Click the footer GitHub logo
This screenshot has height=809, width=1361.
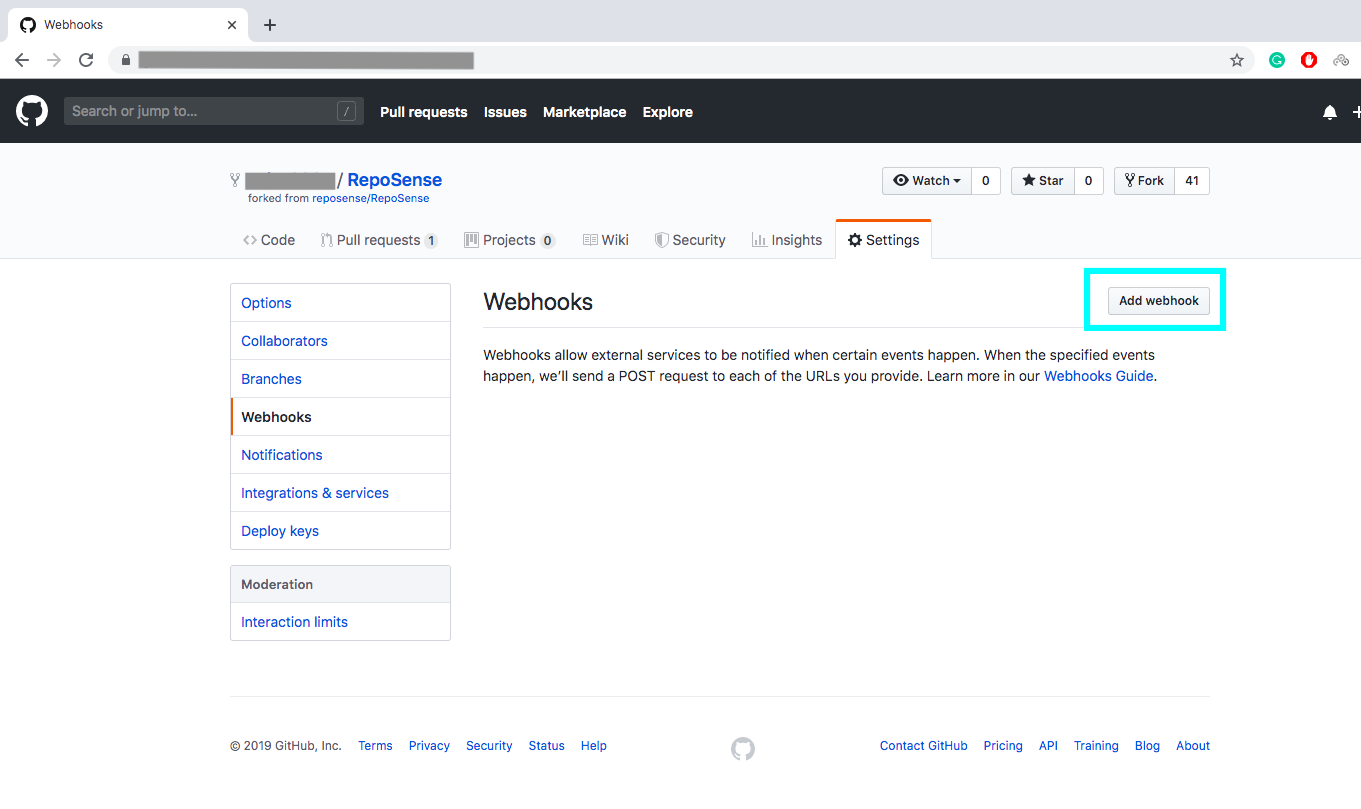[x=742, y=748]
